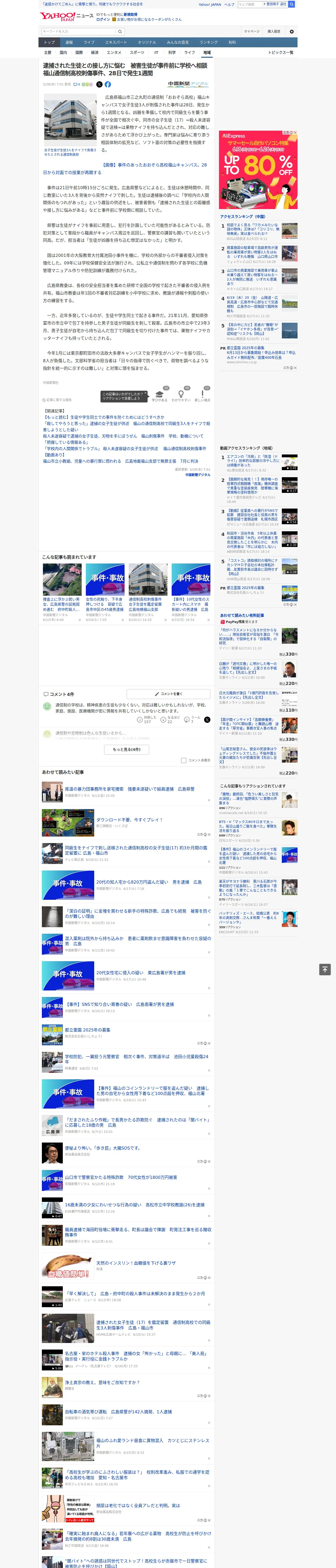Click the コメントを書く button
Screen dimensions: 336x1568
click(169, 694)
